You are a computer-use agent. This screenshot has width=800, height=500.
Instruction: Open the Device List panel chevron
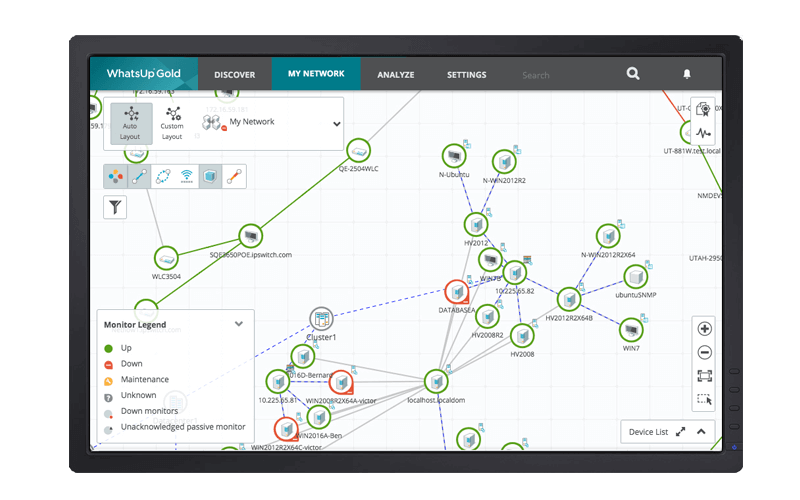pyautogui.click(x=701, y=432)
